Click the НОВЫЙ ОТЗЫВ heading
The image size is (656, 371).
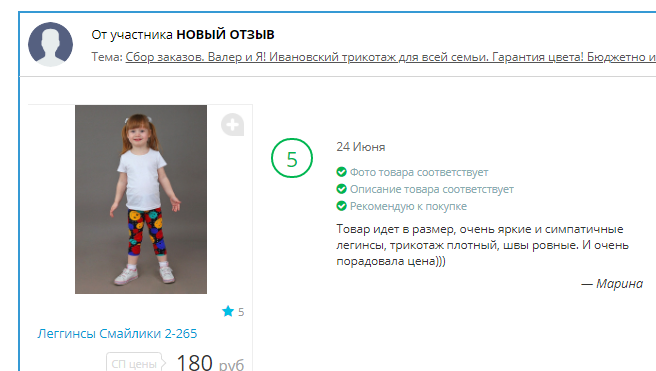point(225,34)
